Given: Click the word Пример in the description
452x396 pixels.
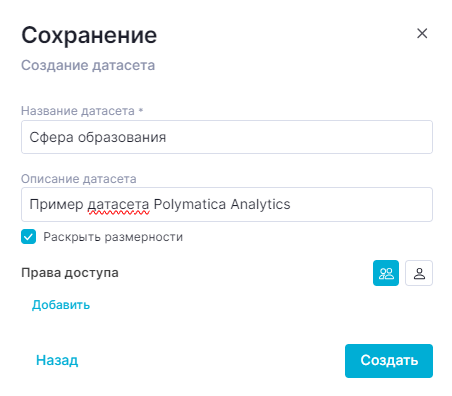Looking at the screenshot, I should (x=56, y=205).
